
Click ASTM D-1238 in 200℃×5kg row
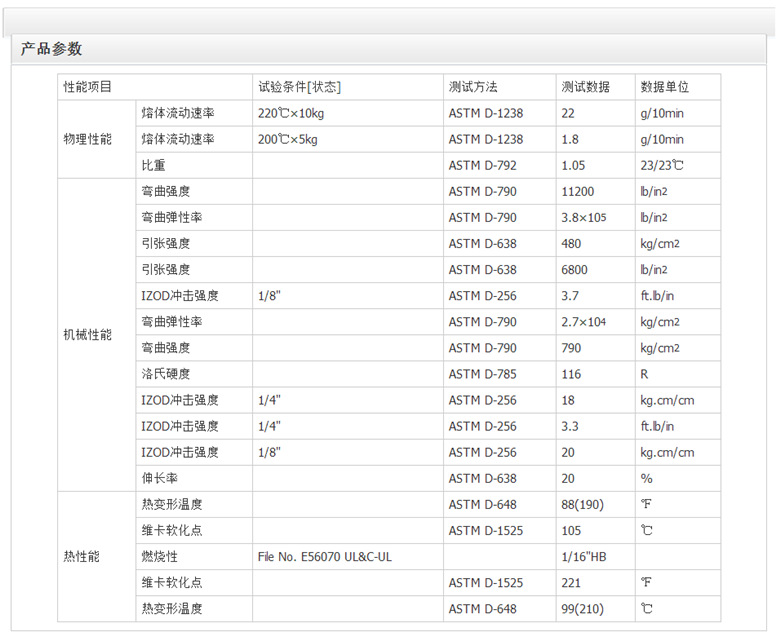pos(499,139)
